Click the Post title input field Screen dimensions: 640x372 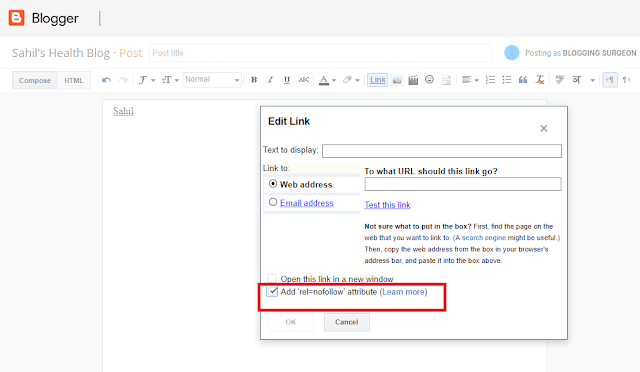click(x=320, y=53)
